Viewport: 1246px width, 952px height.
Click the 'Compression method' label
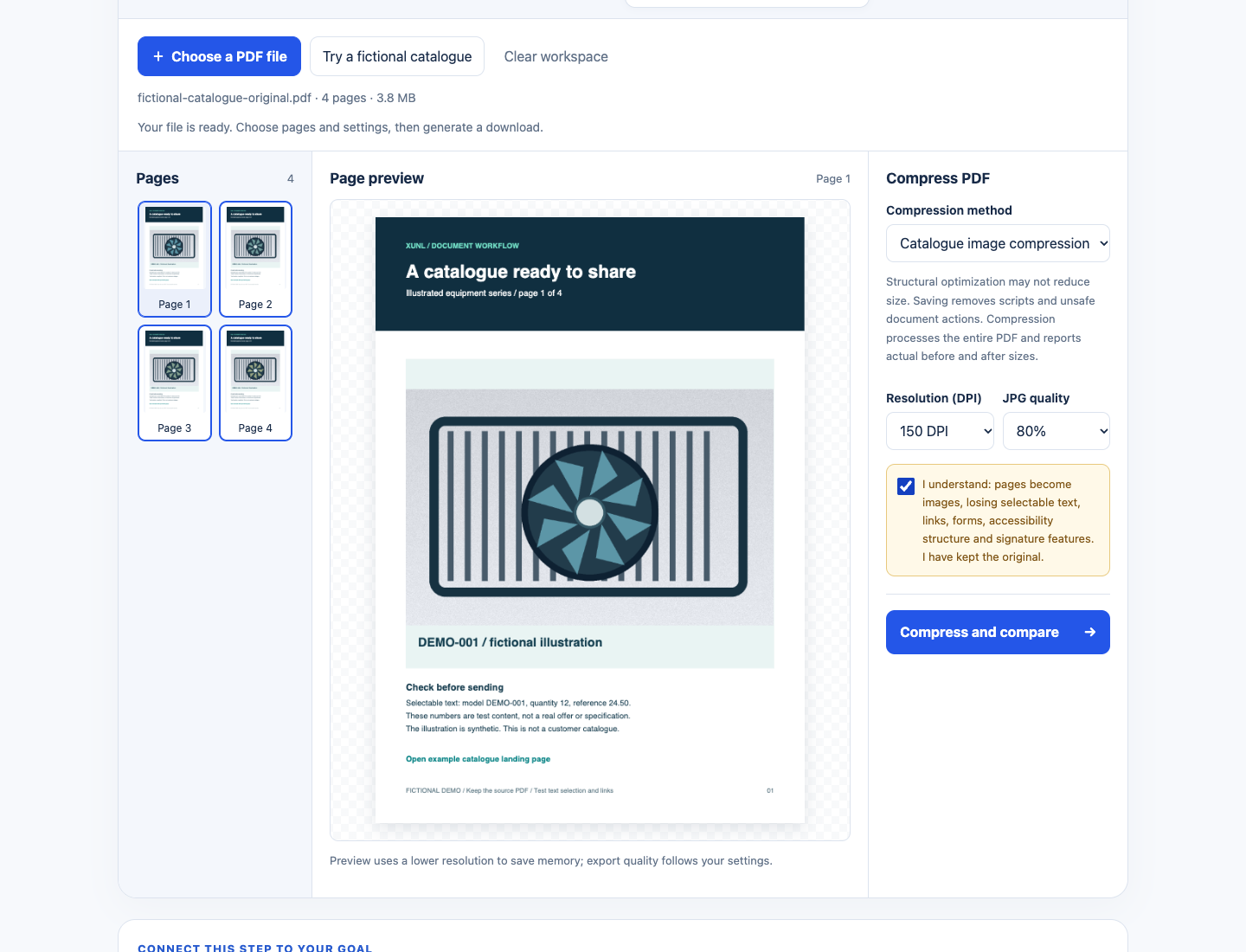[x=949, y=210]
